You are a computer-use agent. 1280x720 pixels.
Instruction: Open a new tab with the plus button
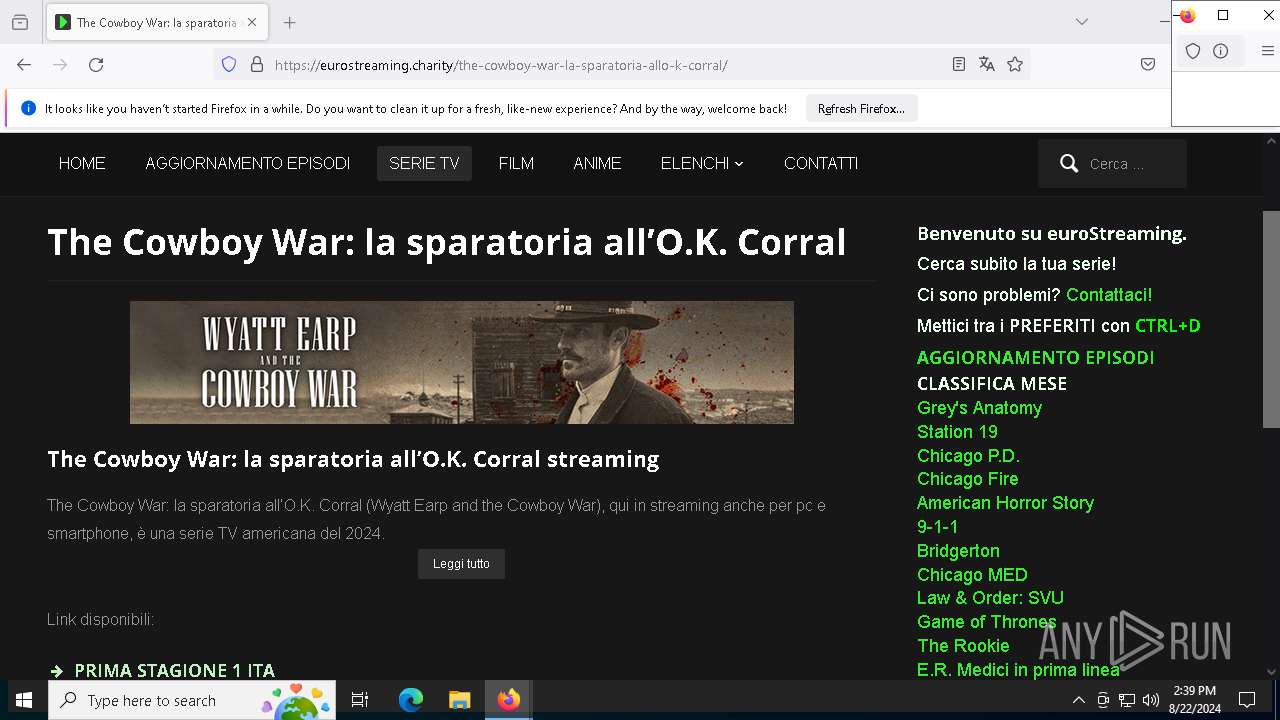point(289,22)
